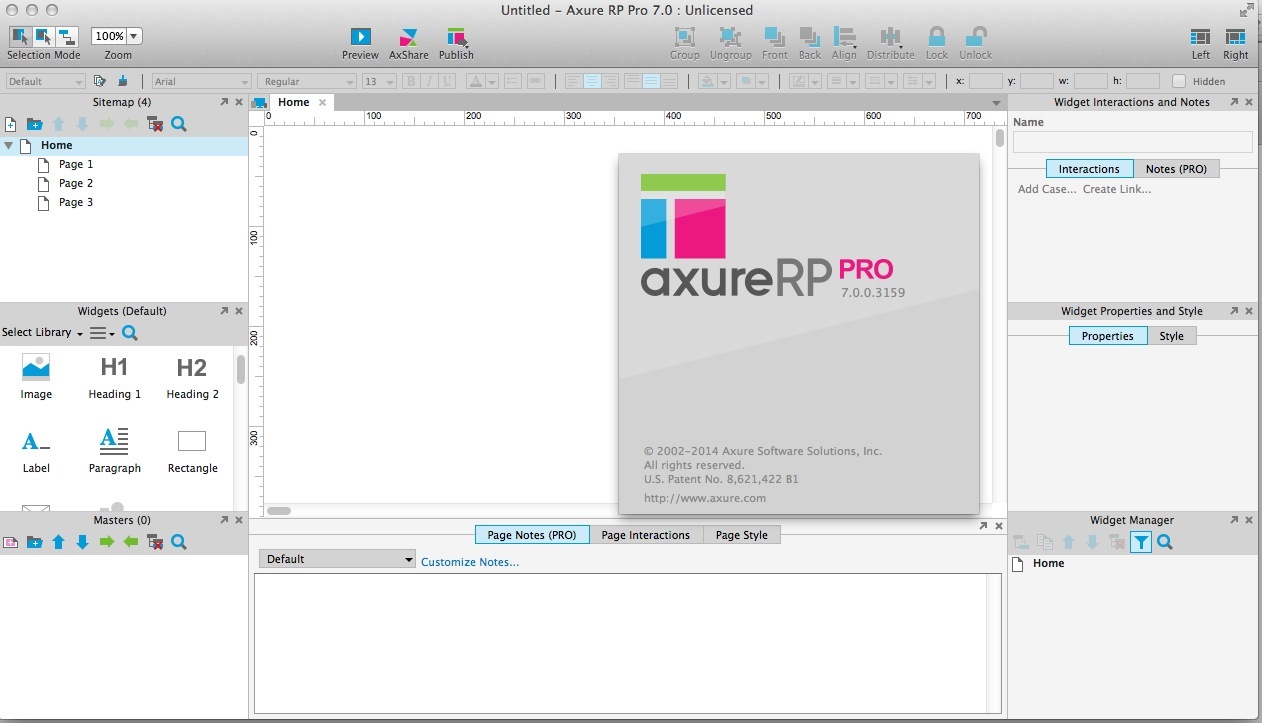Click the Publish toolbar icon
Screen dimensions: 1262x723
coord(456,37)
